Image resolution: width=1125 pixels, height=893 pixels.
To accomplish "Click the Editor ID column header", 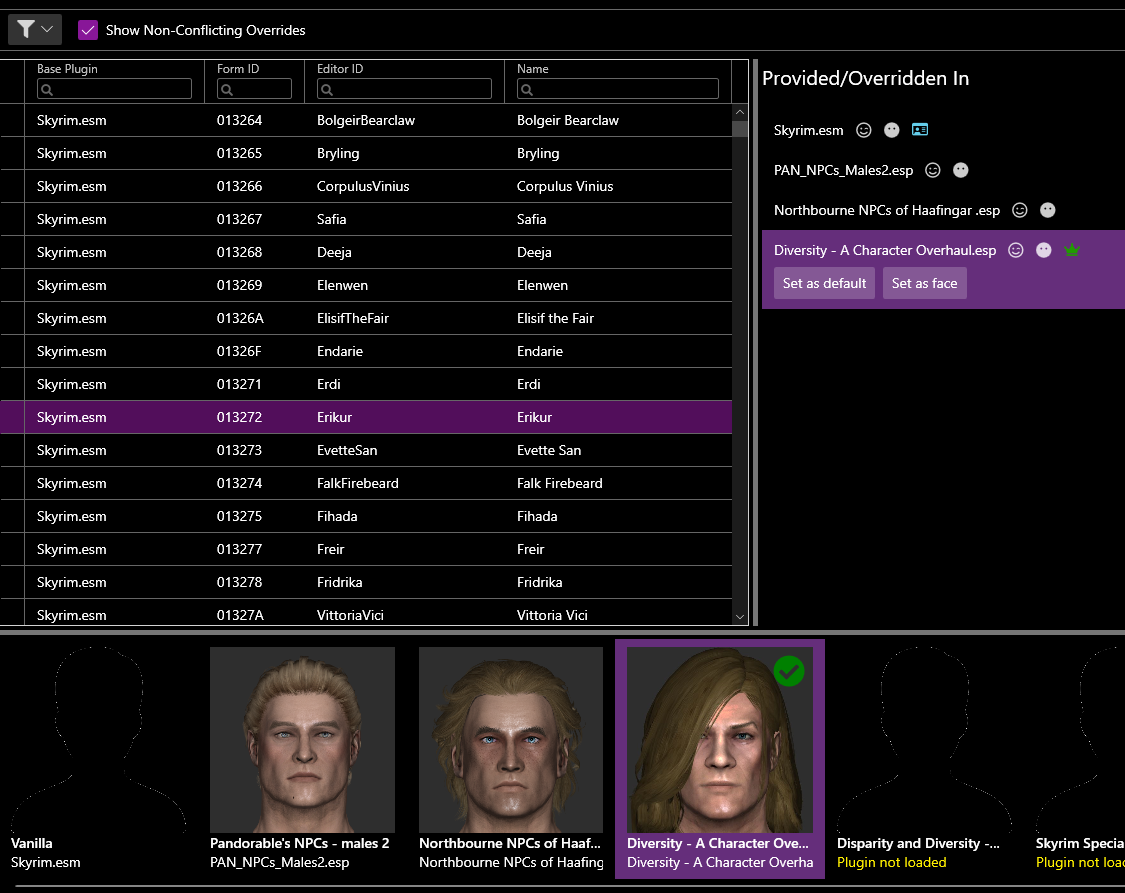I will (x=340, y=69).
